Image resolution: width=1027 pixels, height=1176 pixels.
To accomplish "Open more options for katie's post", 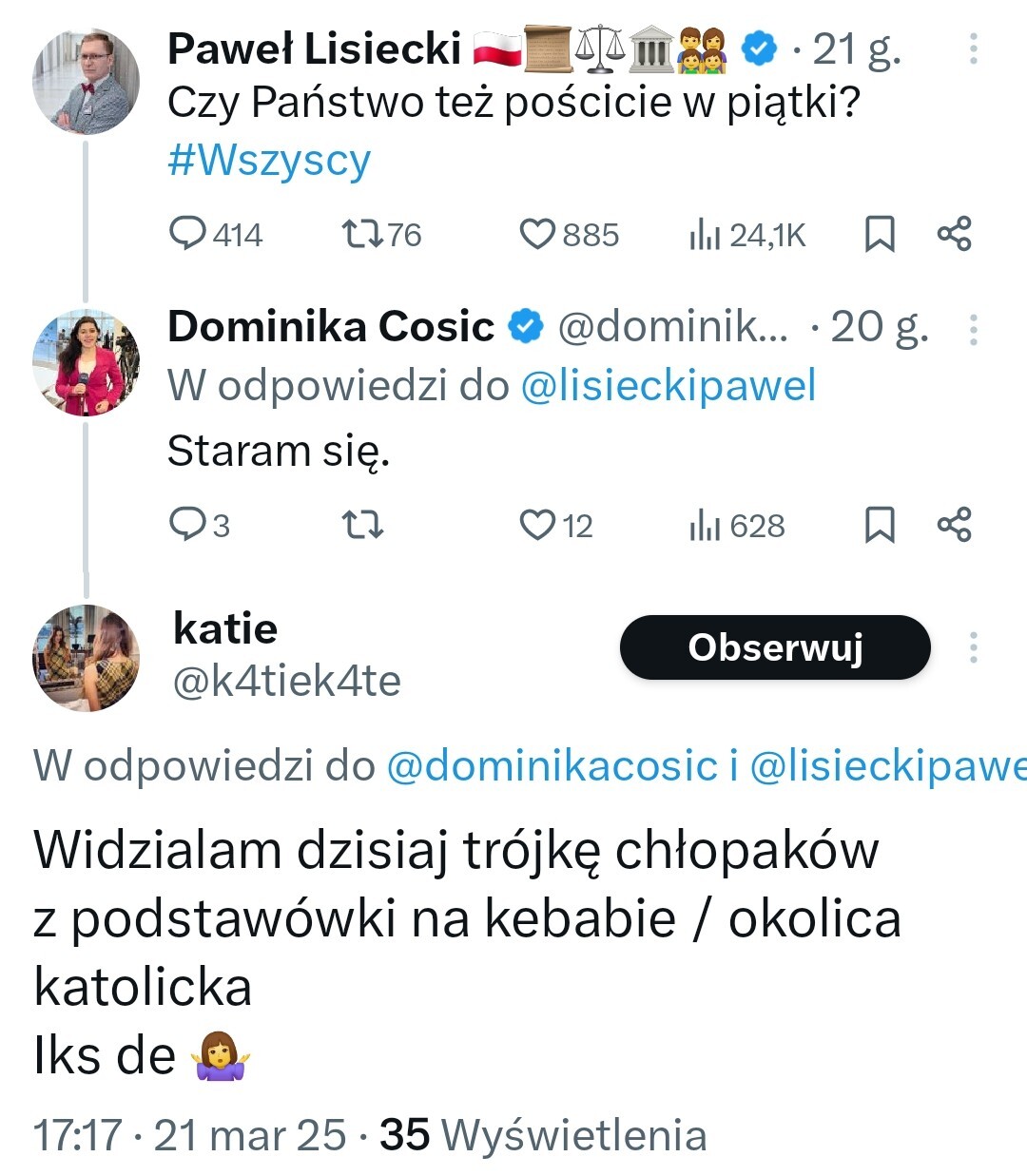I will pyautogui.click(x=973, y=647).
